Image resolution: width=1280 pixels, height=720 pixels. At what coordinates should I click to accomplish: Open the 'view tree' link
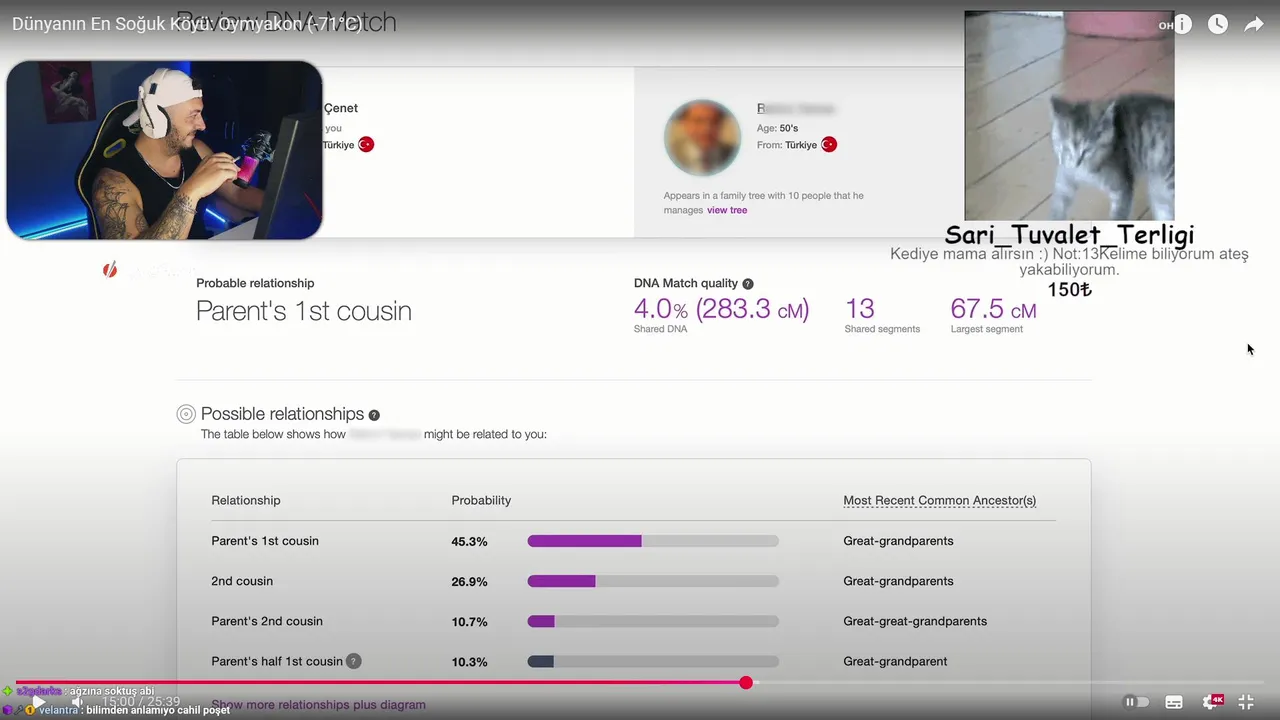point(727,210)
